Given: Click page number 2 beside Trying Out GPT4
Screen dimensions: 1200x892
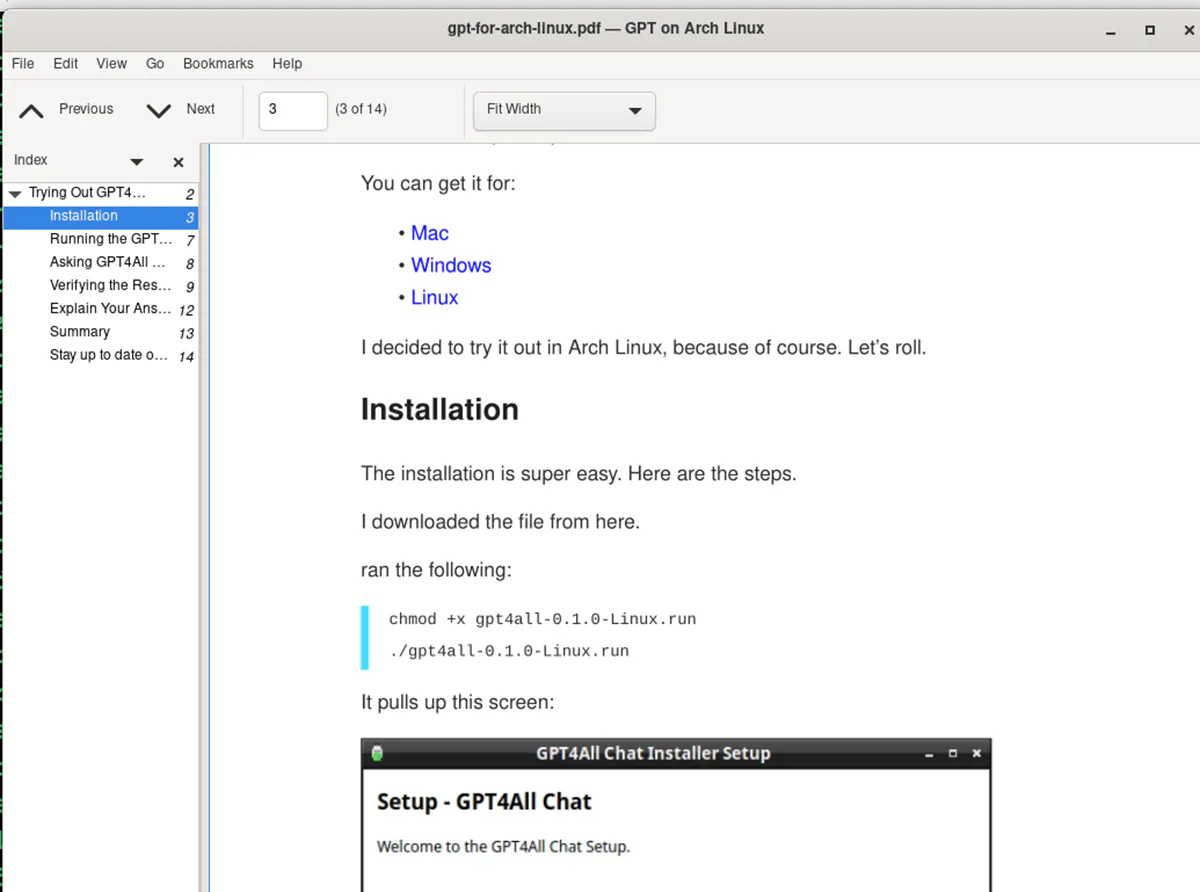Looking at the screenshot, I should pyautogui.click(x=190, y=194).
